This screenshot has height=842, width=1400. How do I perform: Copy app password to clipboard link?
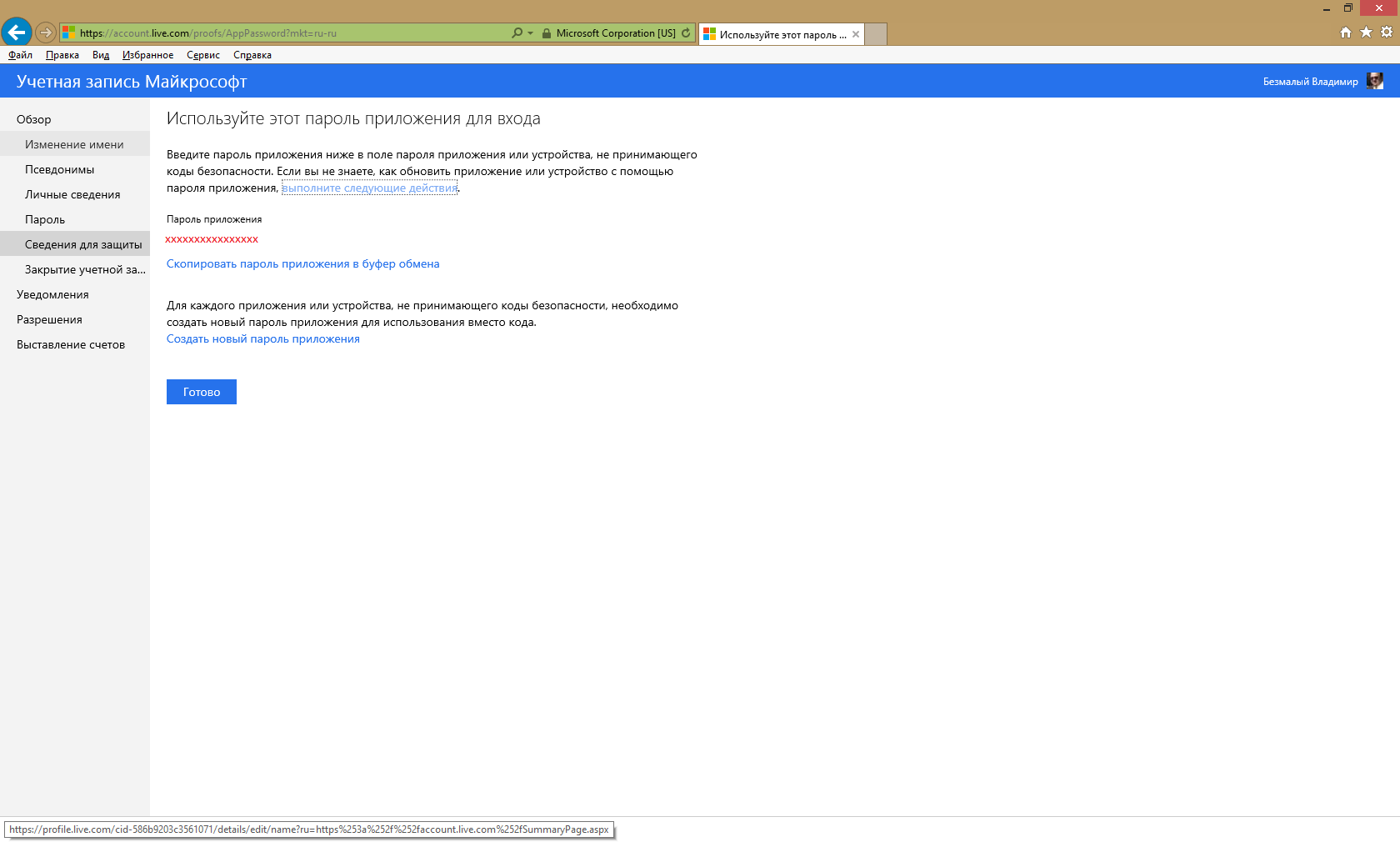click(x=303, y=264)
